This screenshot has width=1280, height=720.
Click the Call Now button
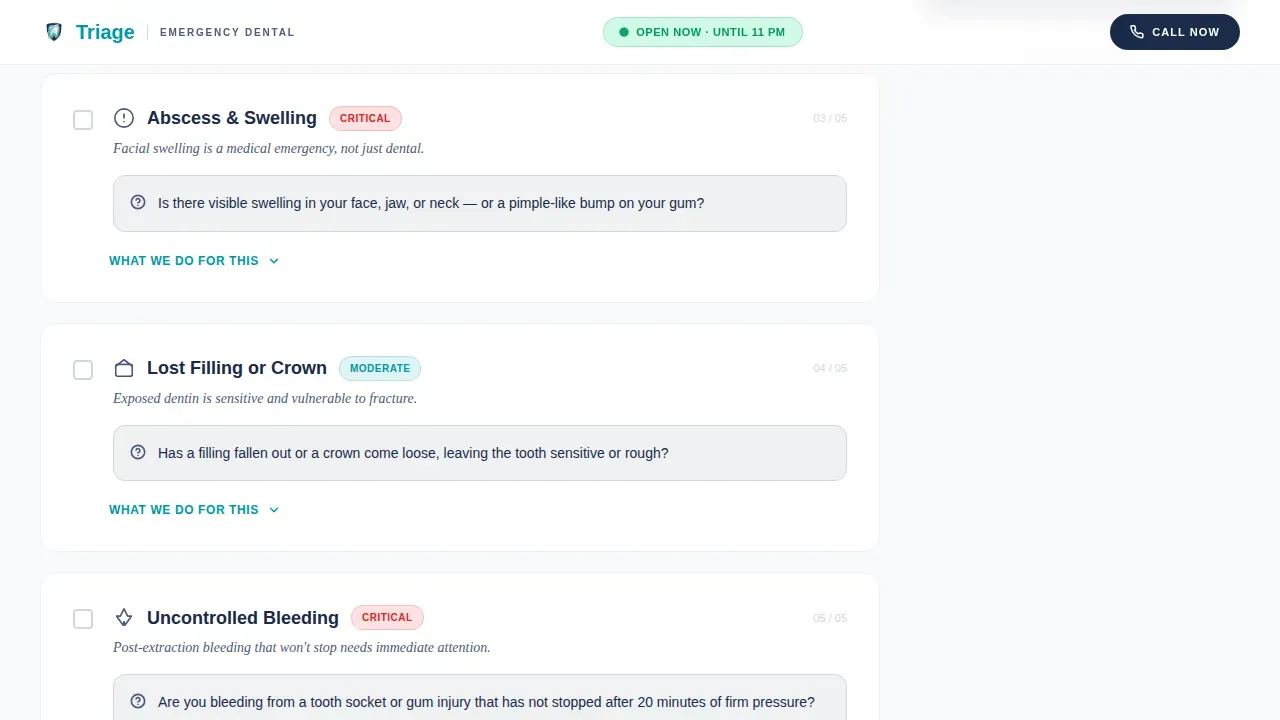pos(1175,32)
